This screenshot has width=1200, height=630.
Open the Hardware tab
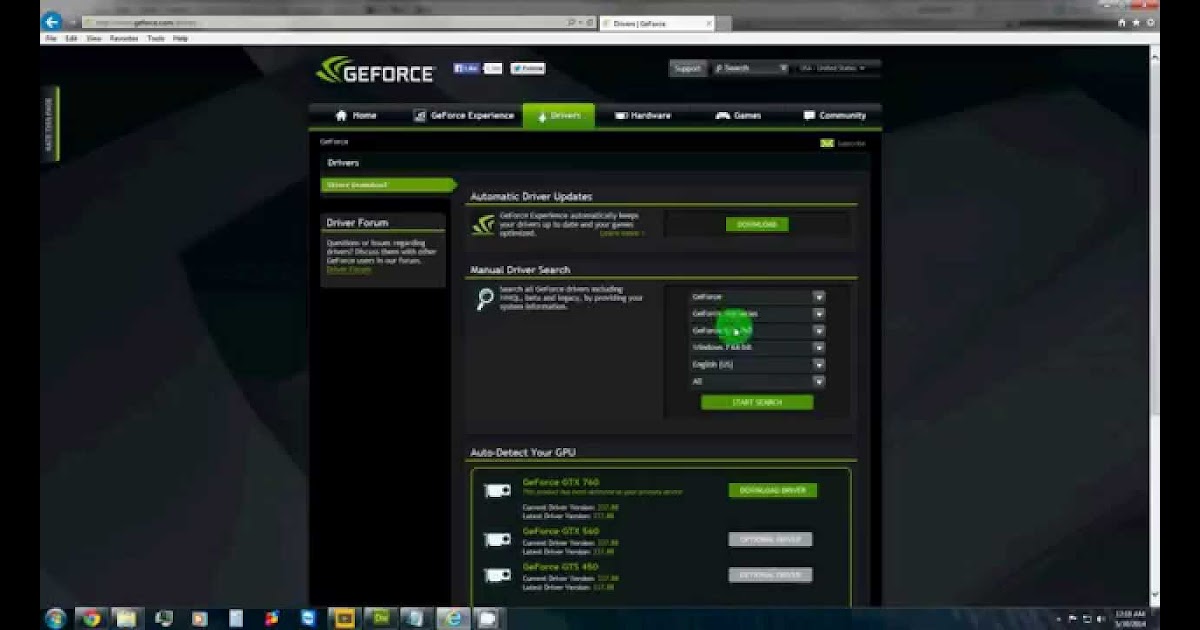coord(643,116)
